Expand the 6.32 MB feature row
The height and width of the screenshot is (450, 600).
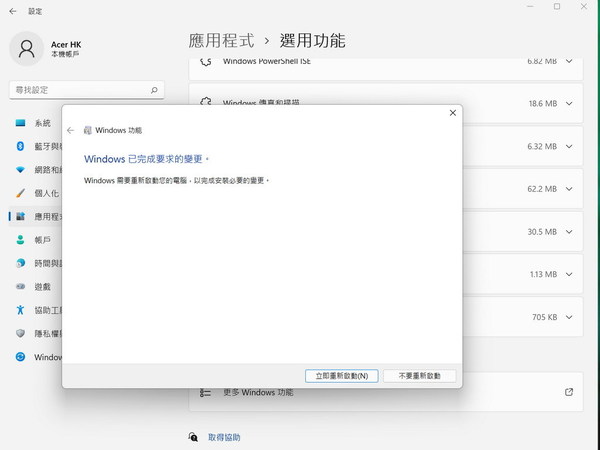tap(569, 147)
